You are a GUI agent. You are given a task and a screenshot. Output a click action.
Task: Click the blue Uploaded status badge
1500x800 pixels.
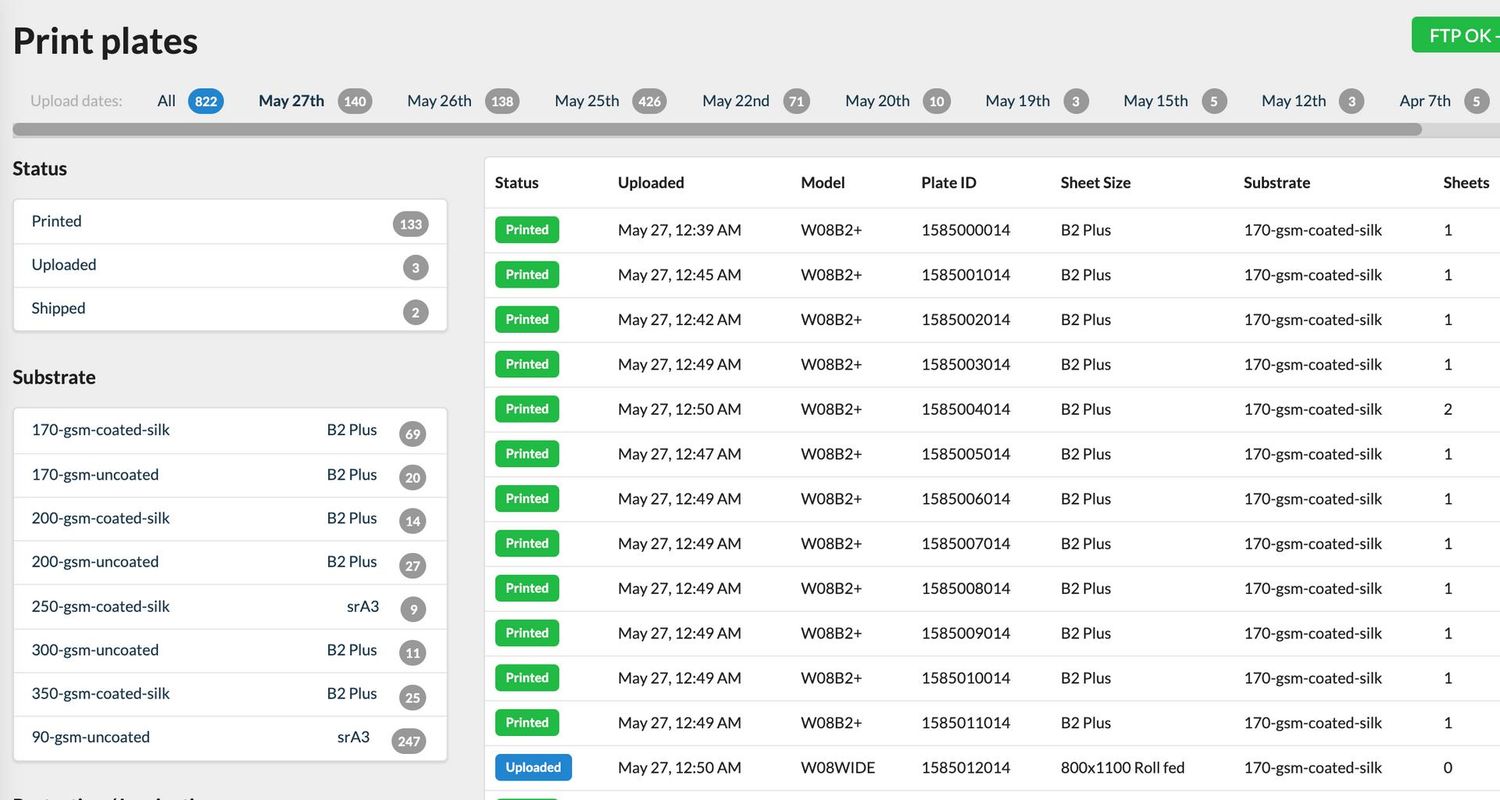pyautogui.click(x=533, y=768)
